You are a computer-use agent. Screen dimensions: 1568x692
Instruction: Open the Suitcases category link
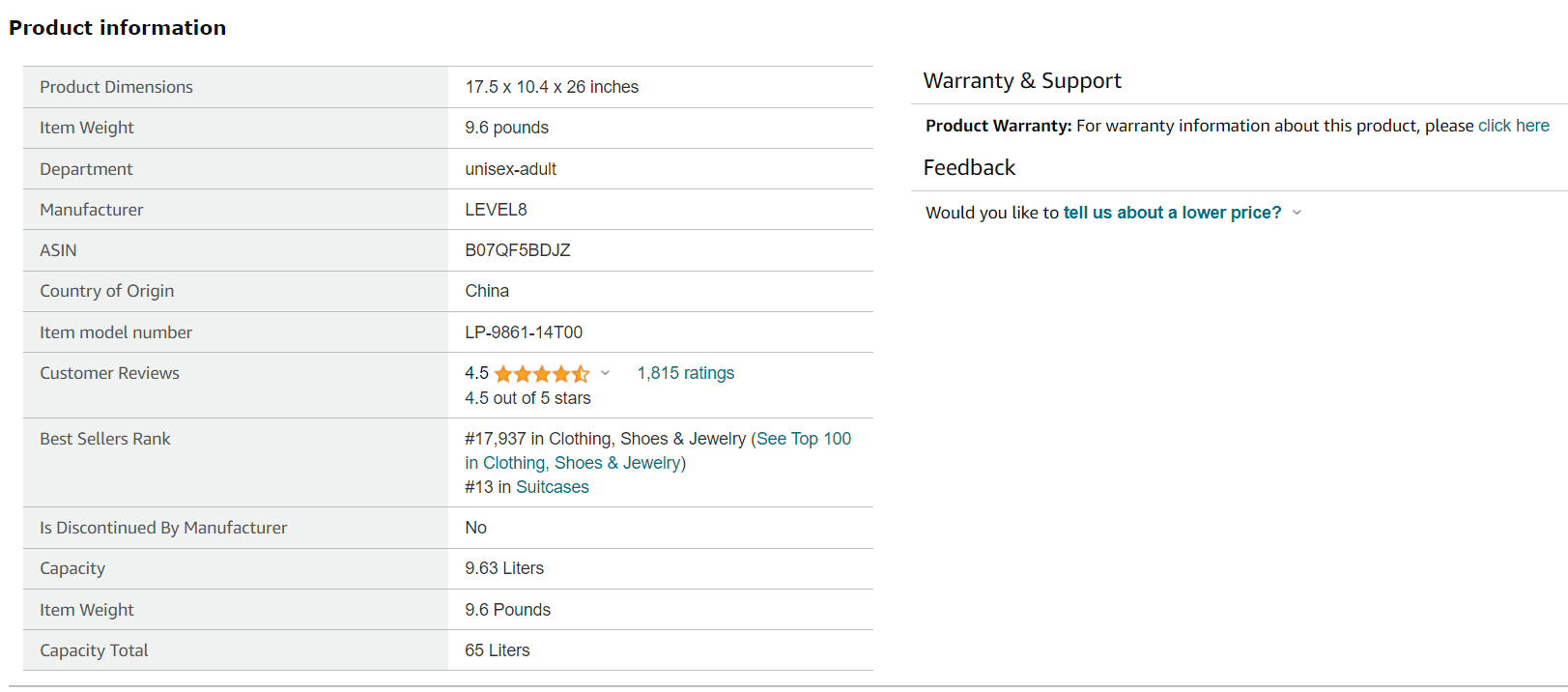552,487
